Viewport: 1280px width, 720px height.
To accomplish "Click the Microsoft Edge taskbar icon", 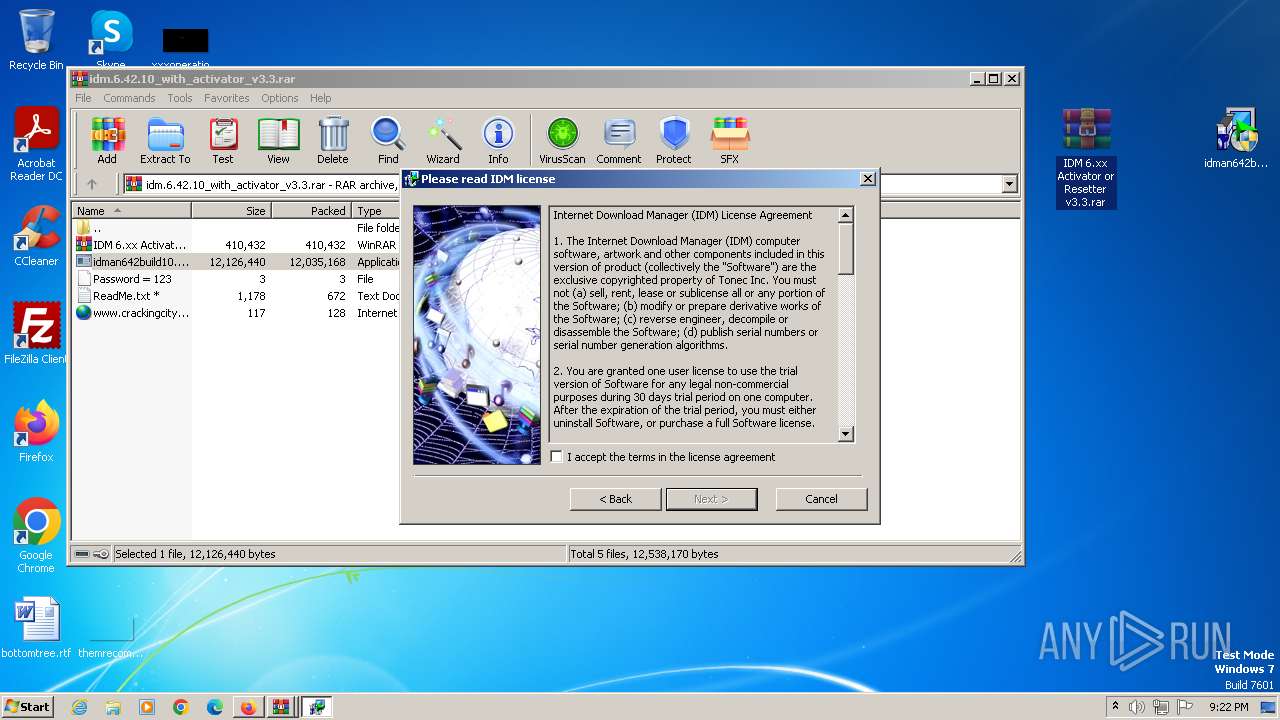I will click(214, 707).
